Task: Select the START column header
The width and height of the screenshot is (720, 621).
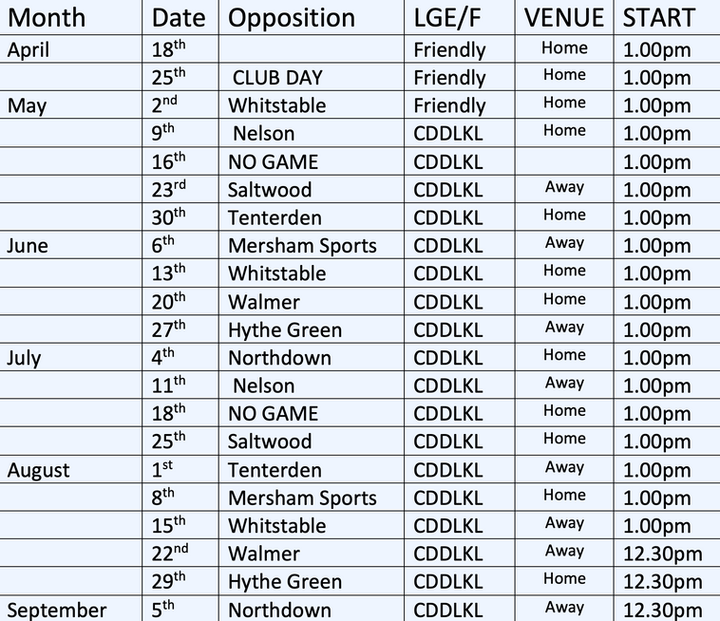Action: [658, 18]
